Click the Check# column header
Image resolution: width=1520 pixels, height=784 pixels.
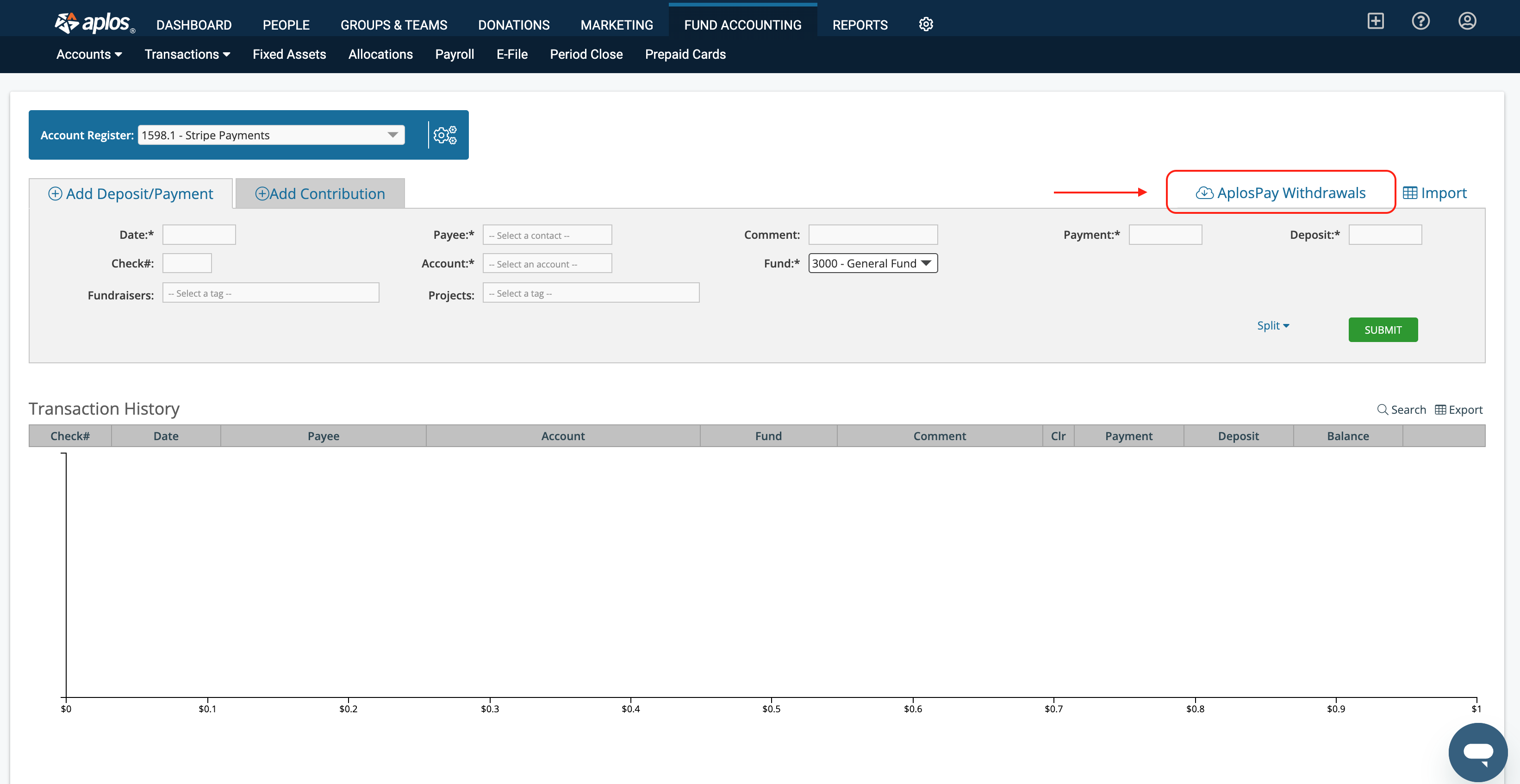coord(70,436)
